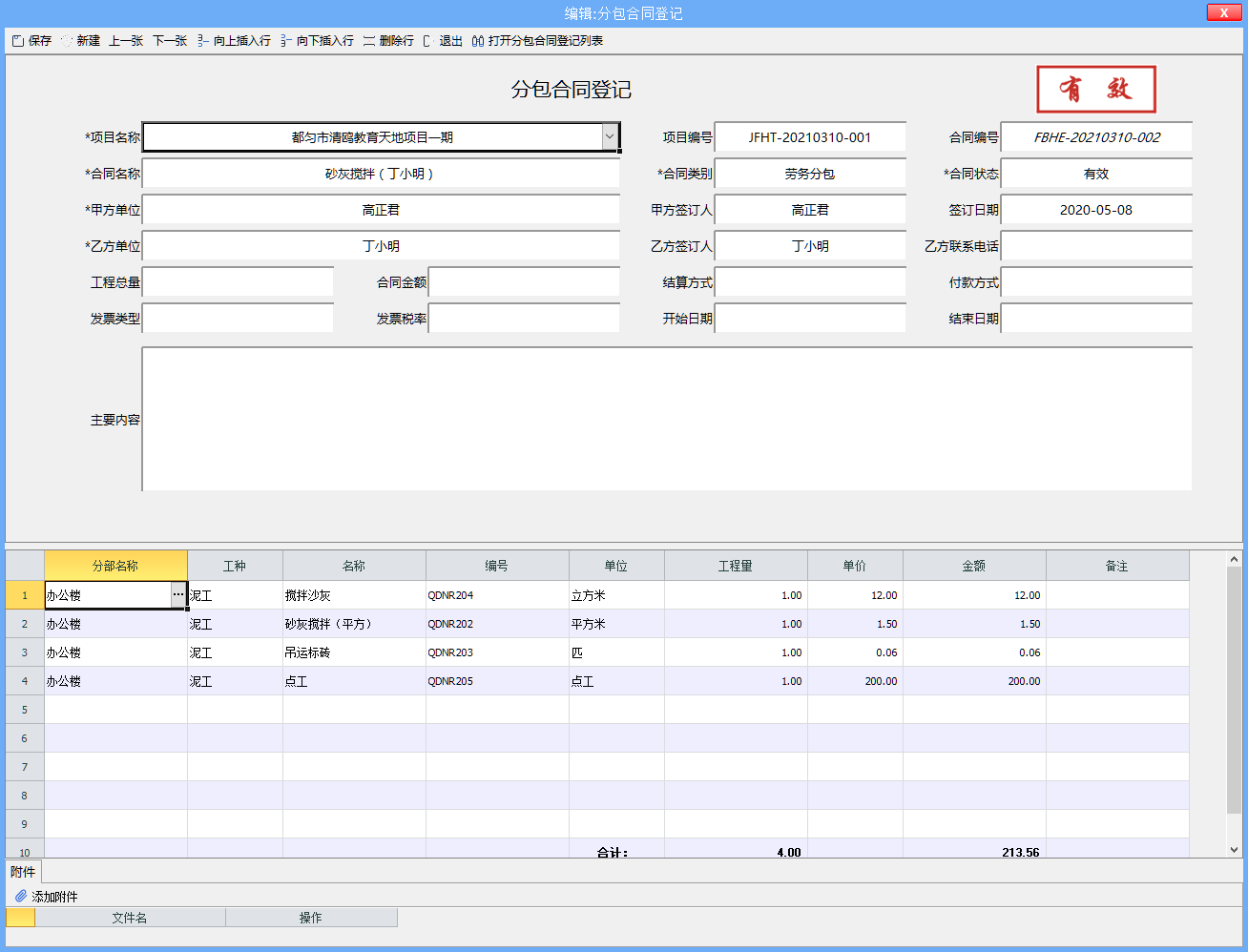Open the ellipsis picker in 分部名称 row 1
The height and width of the screenshot is (952, 1248).
[178, 594]
